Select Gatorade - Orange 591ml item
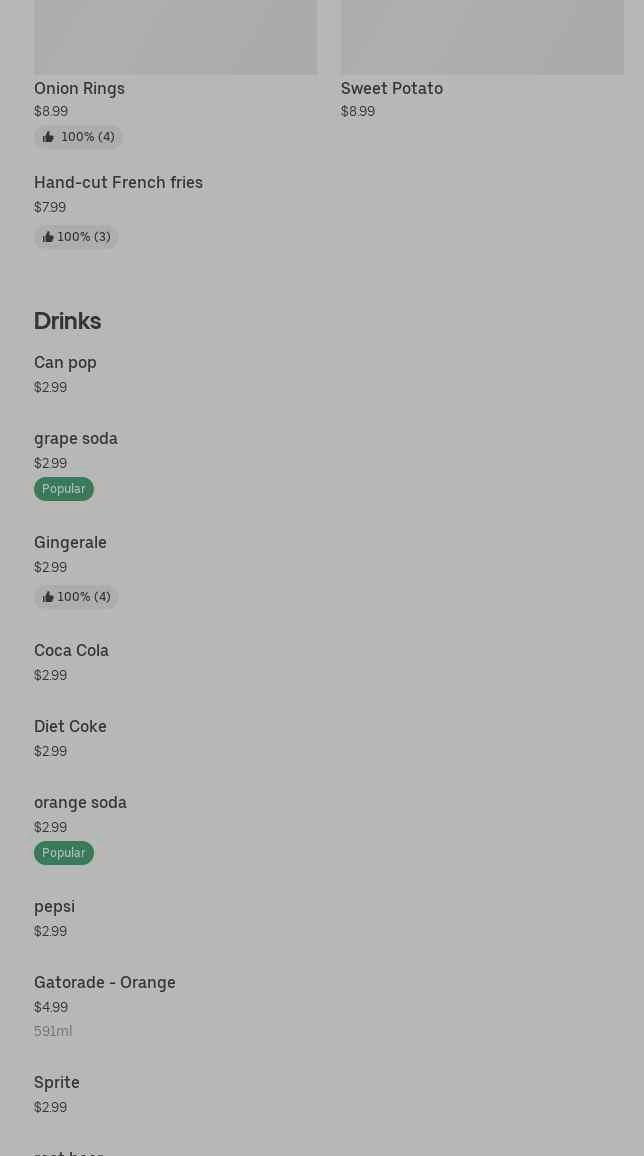644x1156 pixels. [x=104, y=983]
